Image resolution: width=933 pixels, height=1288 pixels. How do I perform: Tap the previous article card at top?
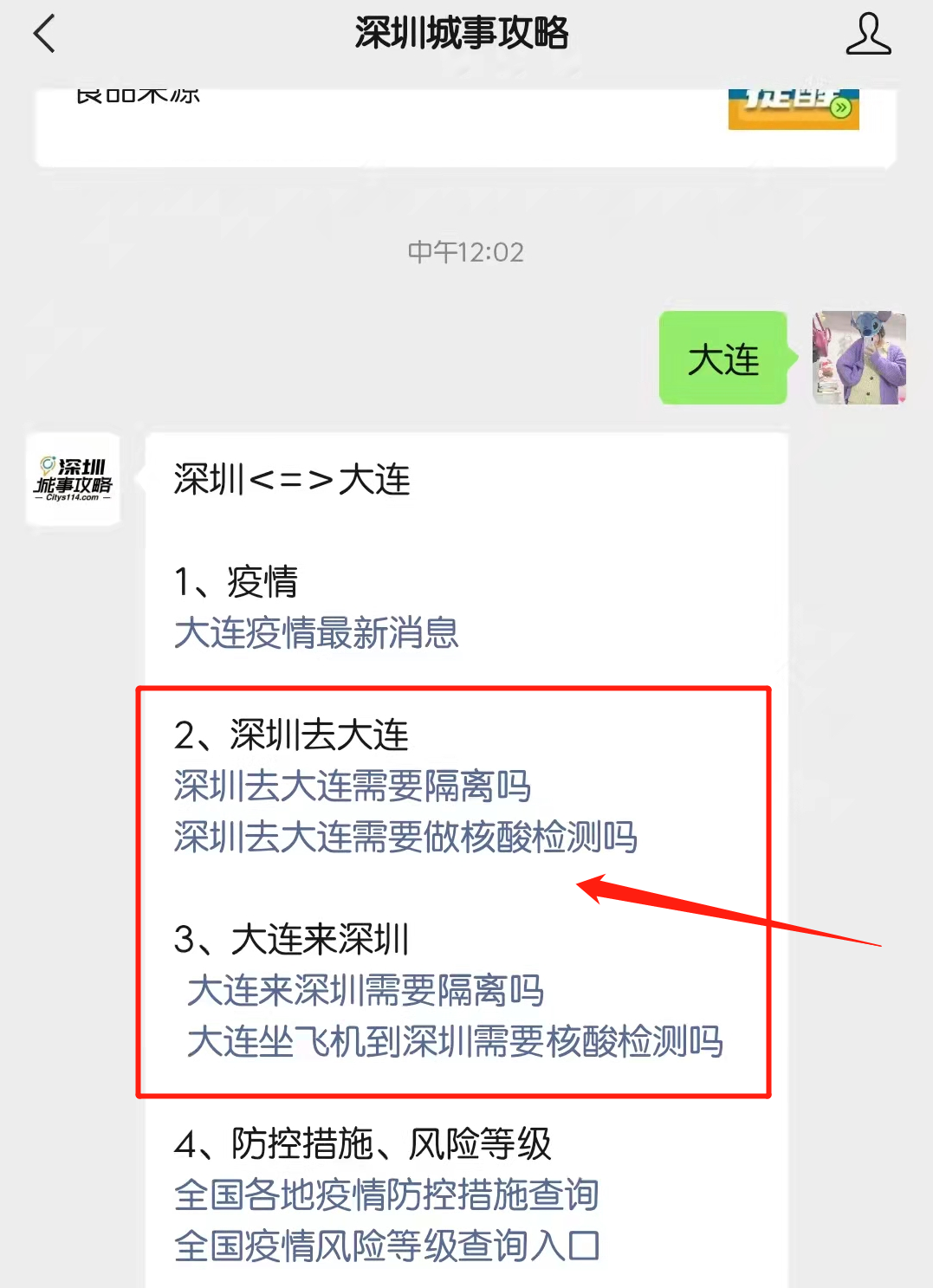(466, 127)
